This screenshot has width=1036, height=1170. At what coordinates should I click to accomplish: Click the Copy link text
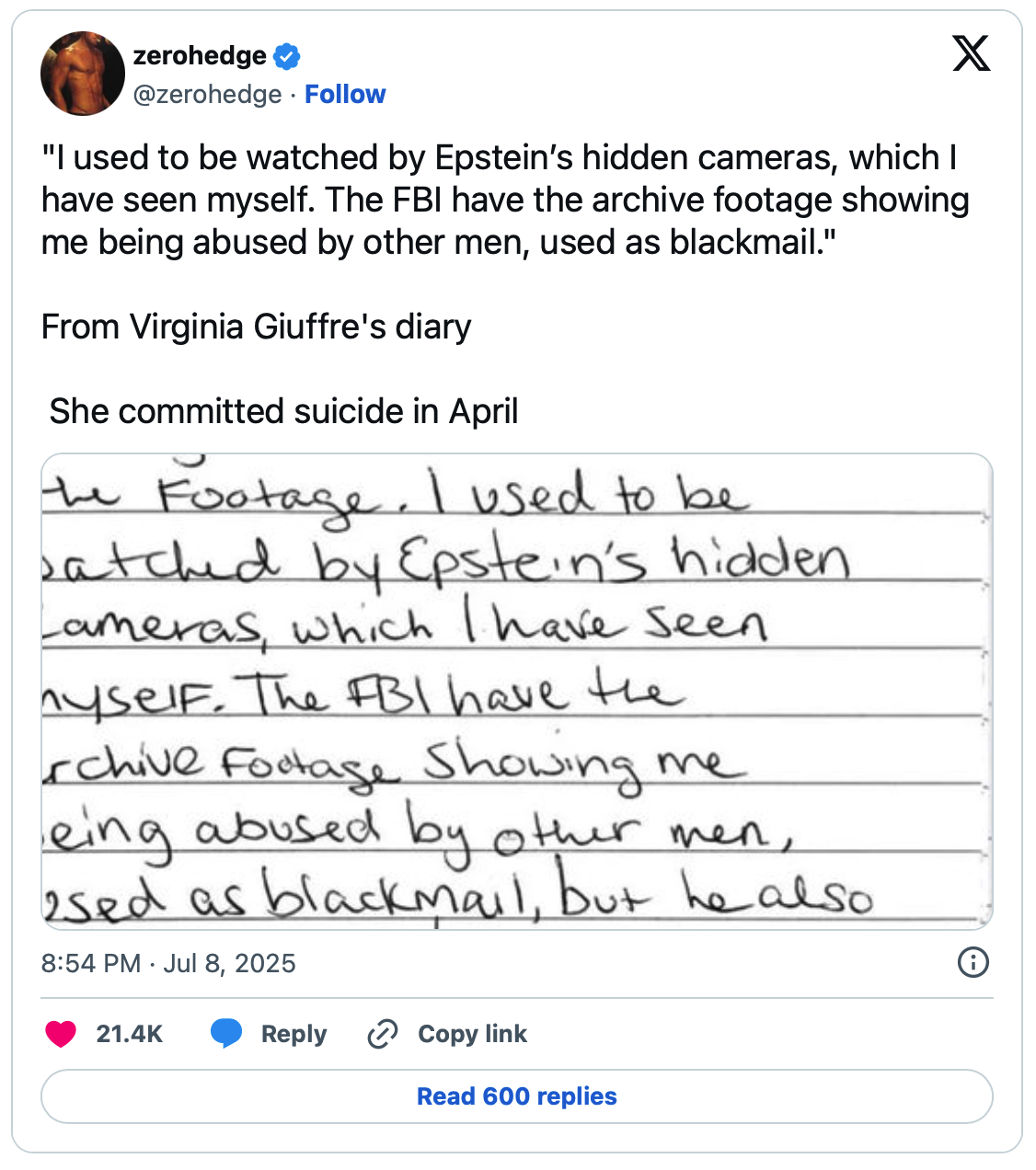[x=472, y=1034]
